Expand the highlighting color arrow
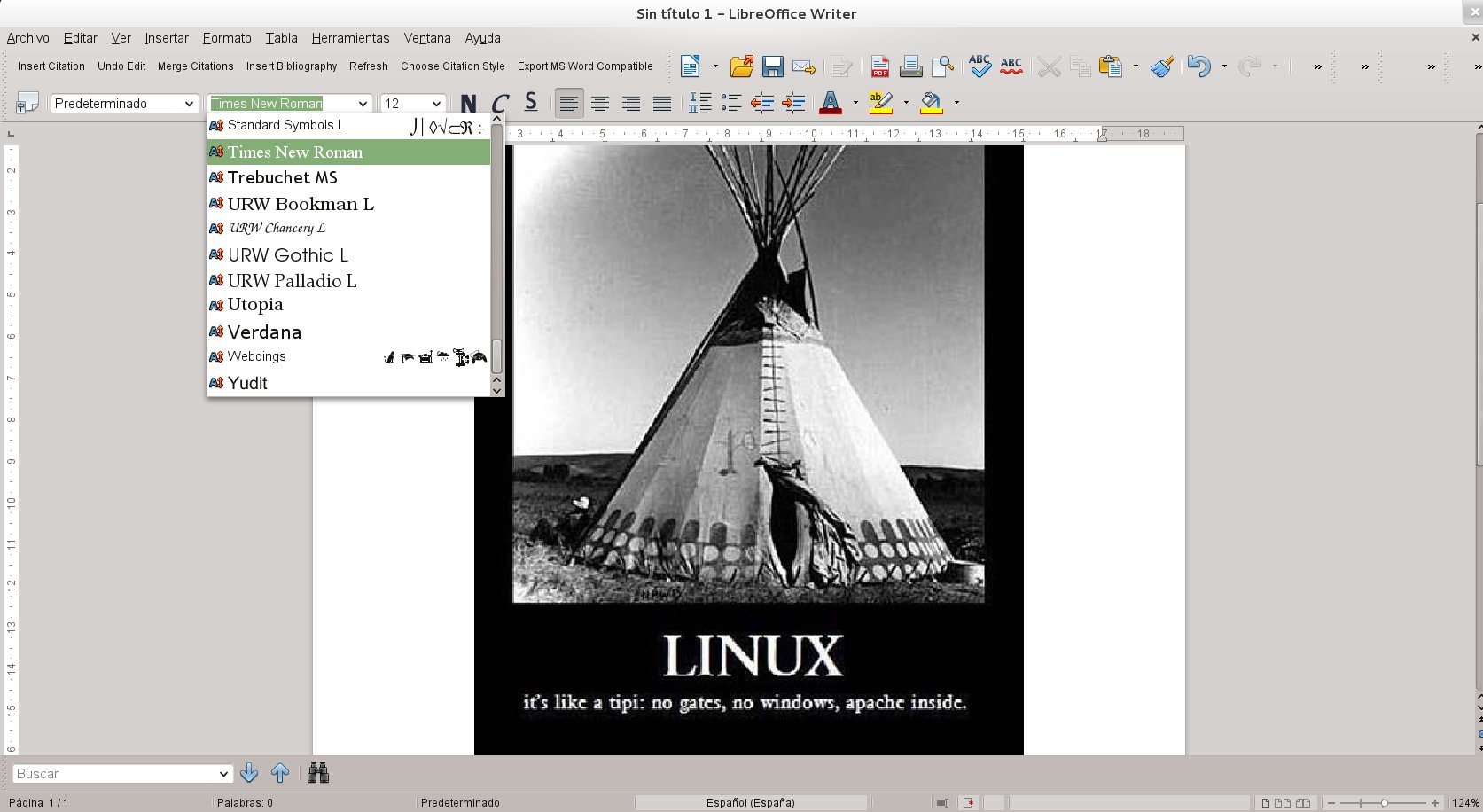Screen dimensions: 1483x812 coord(906,103)
